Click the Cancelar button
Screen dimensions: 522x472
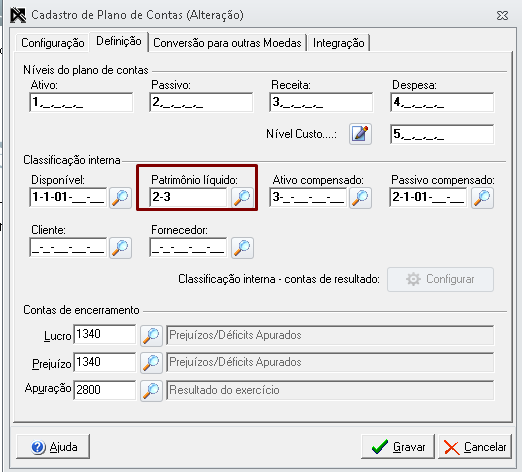click(475, 447)
